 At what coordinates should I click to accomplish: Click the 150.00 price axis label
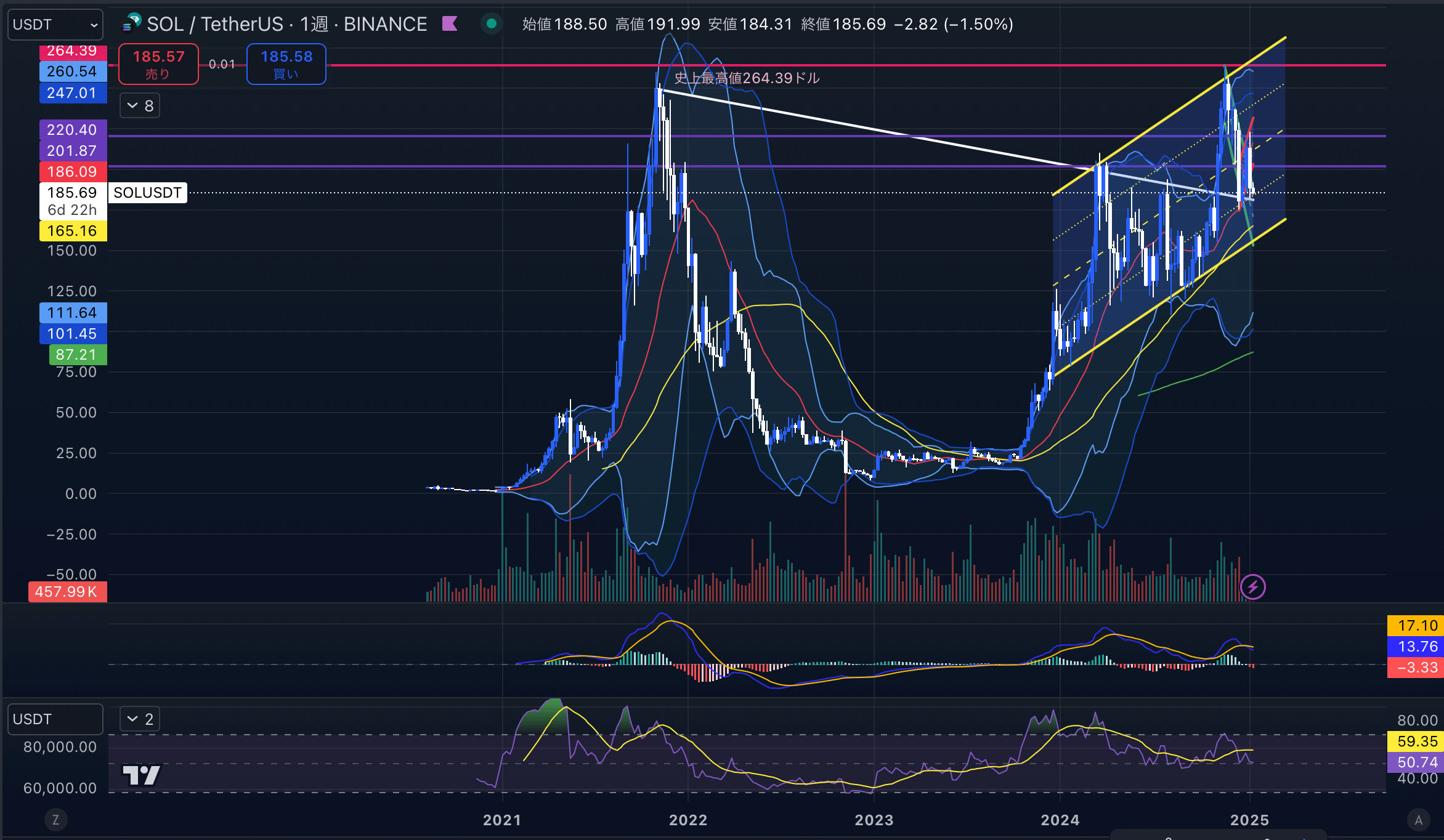tap(72, 251)
